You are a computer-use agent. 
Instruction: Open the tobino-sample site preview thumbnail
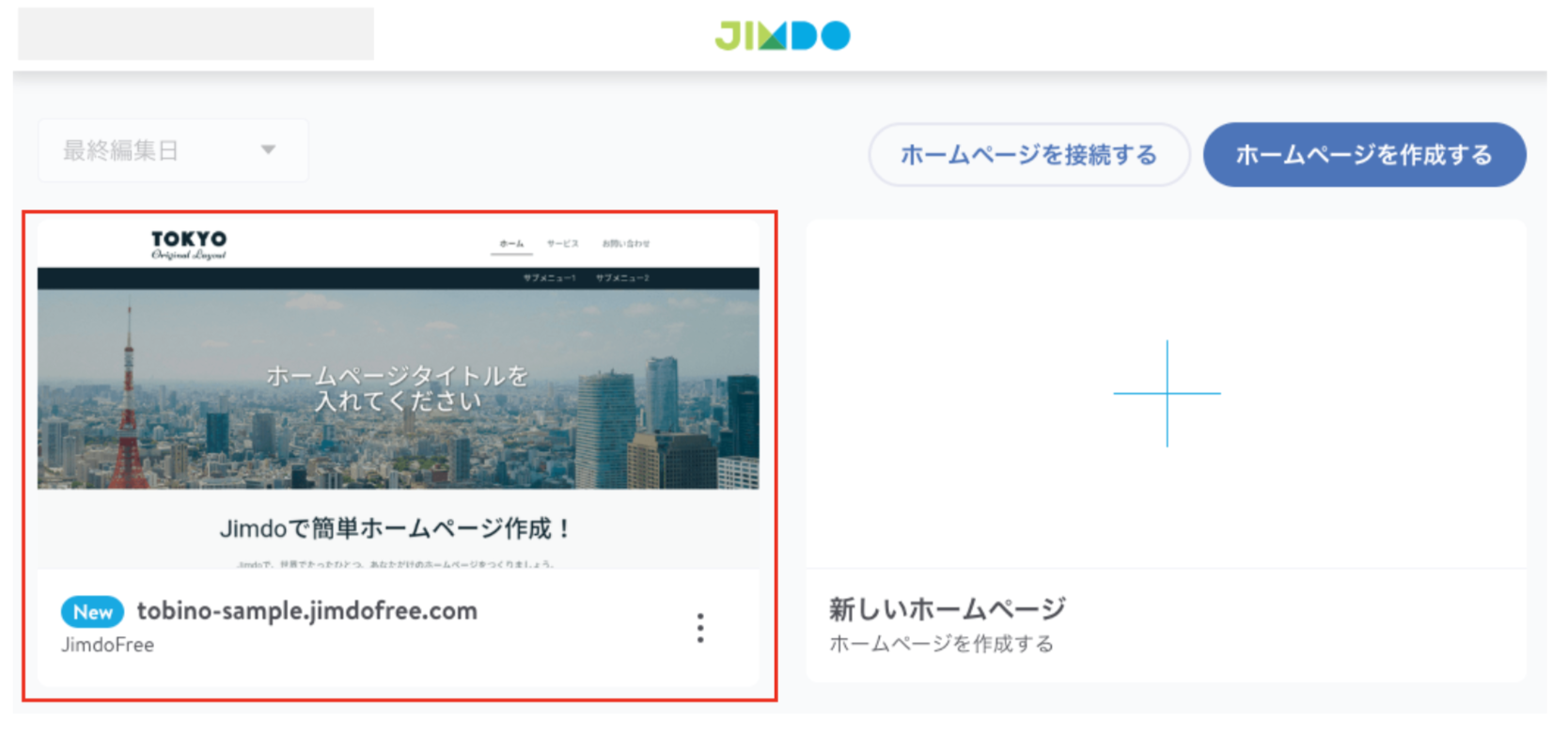tap(399, 395)
